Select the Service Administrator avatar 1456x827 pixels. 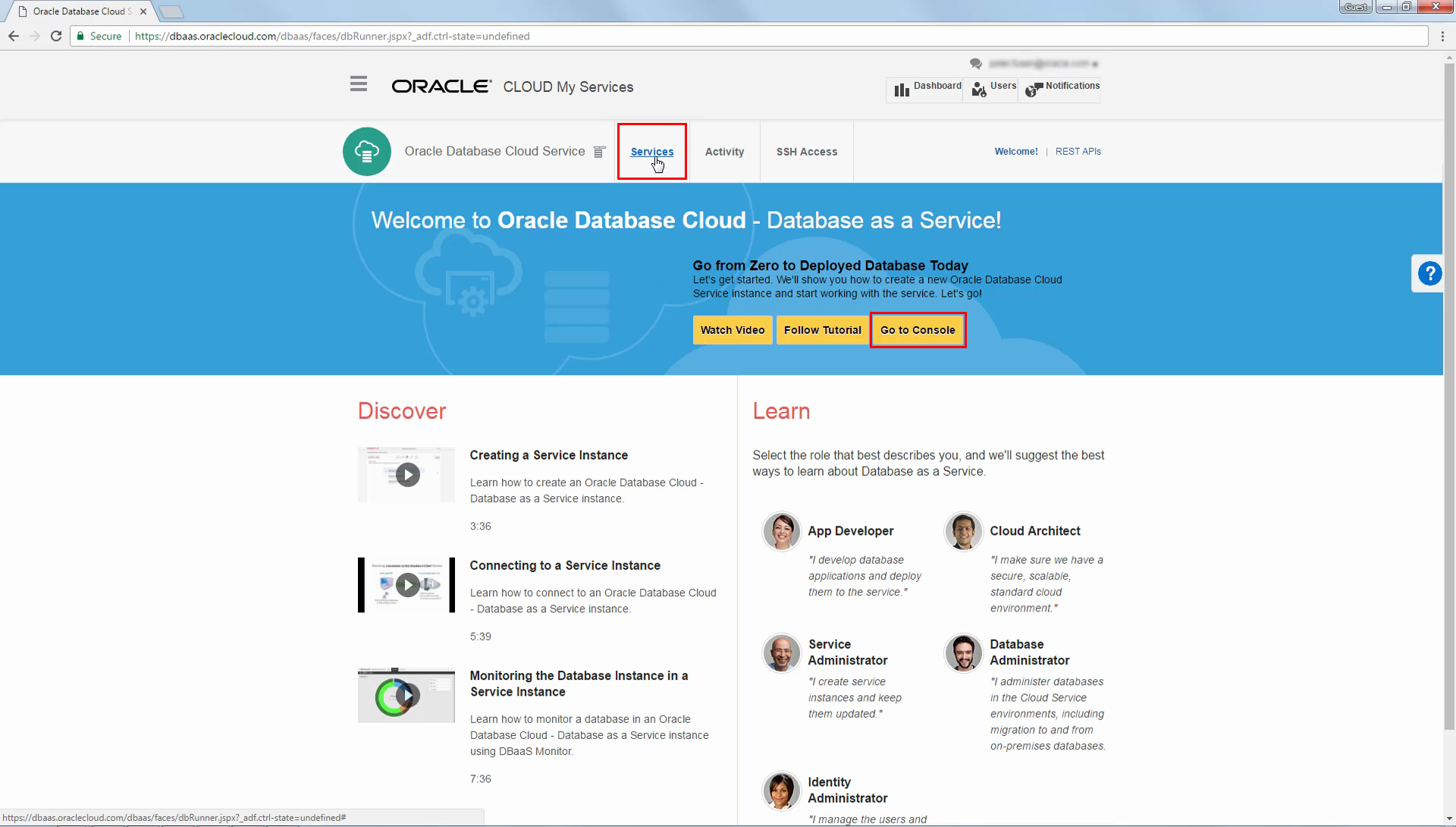781,652
